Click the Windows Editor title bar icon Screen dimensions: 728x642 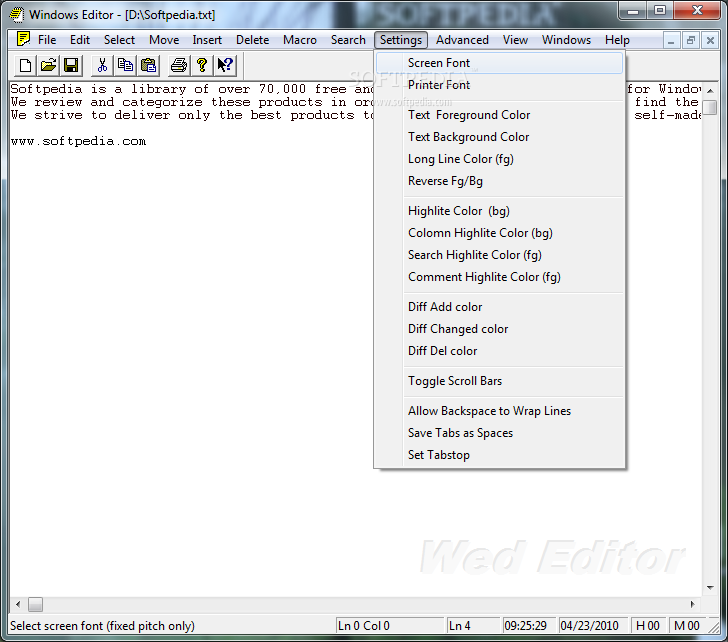pos(17,15)
